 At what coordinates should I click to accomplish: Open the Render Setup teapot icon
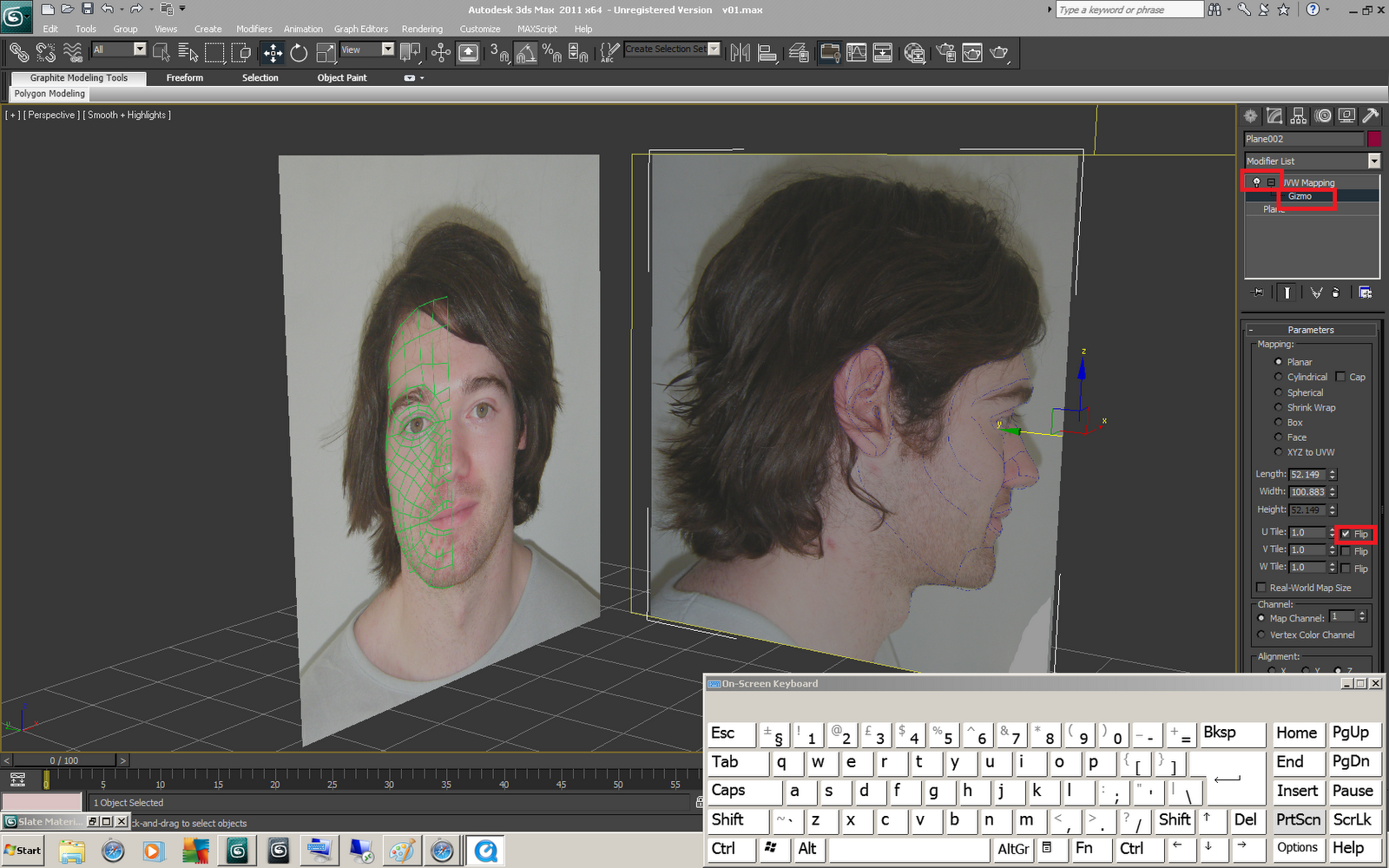pos(946,53)
